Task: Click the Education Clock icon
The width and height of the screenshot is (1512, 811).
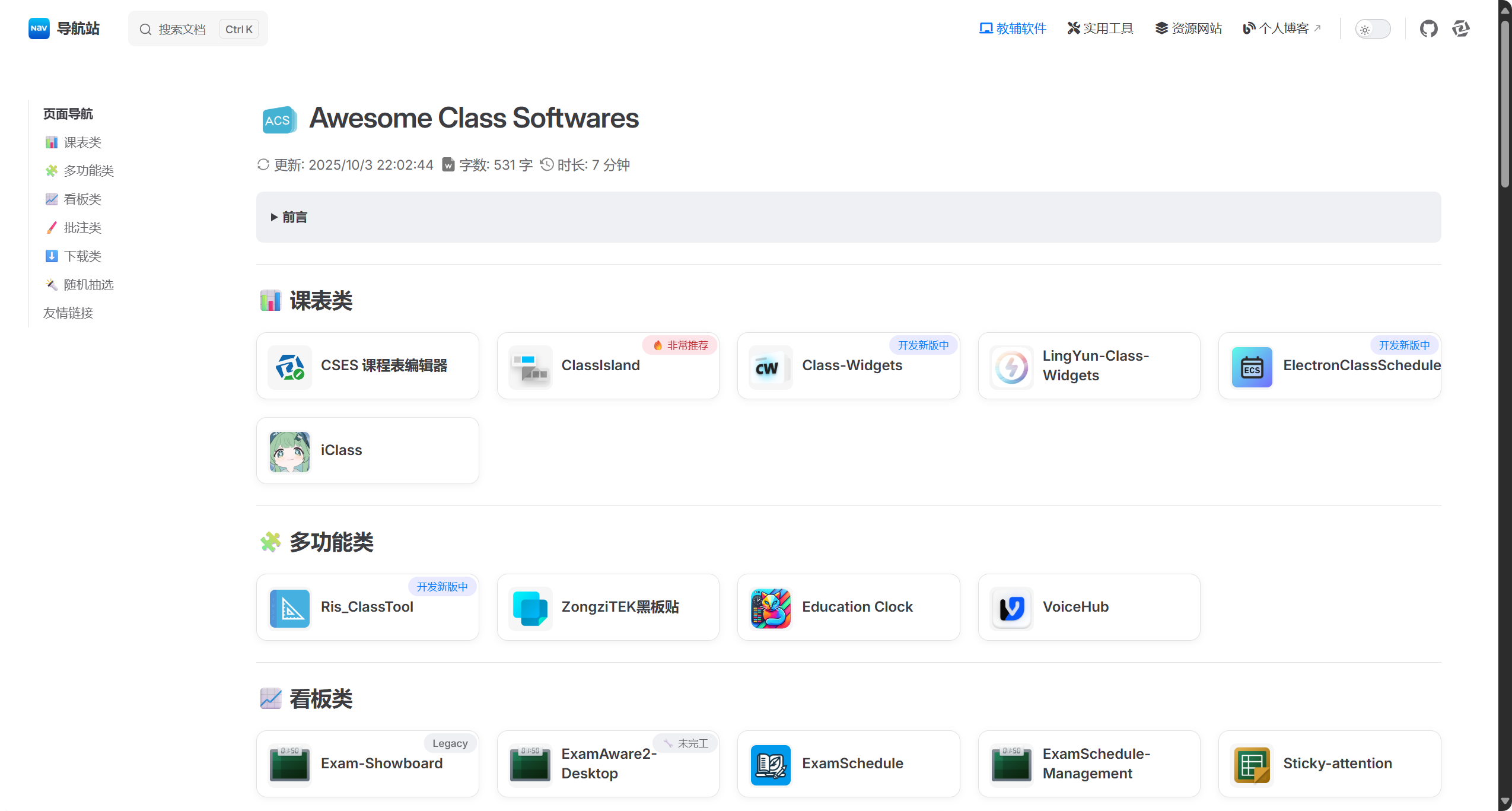Action: tap(770, 608)
